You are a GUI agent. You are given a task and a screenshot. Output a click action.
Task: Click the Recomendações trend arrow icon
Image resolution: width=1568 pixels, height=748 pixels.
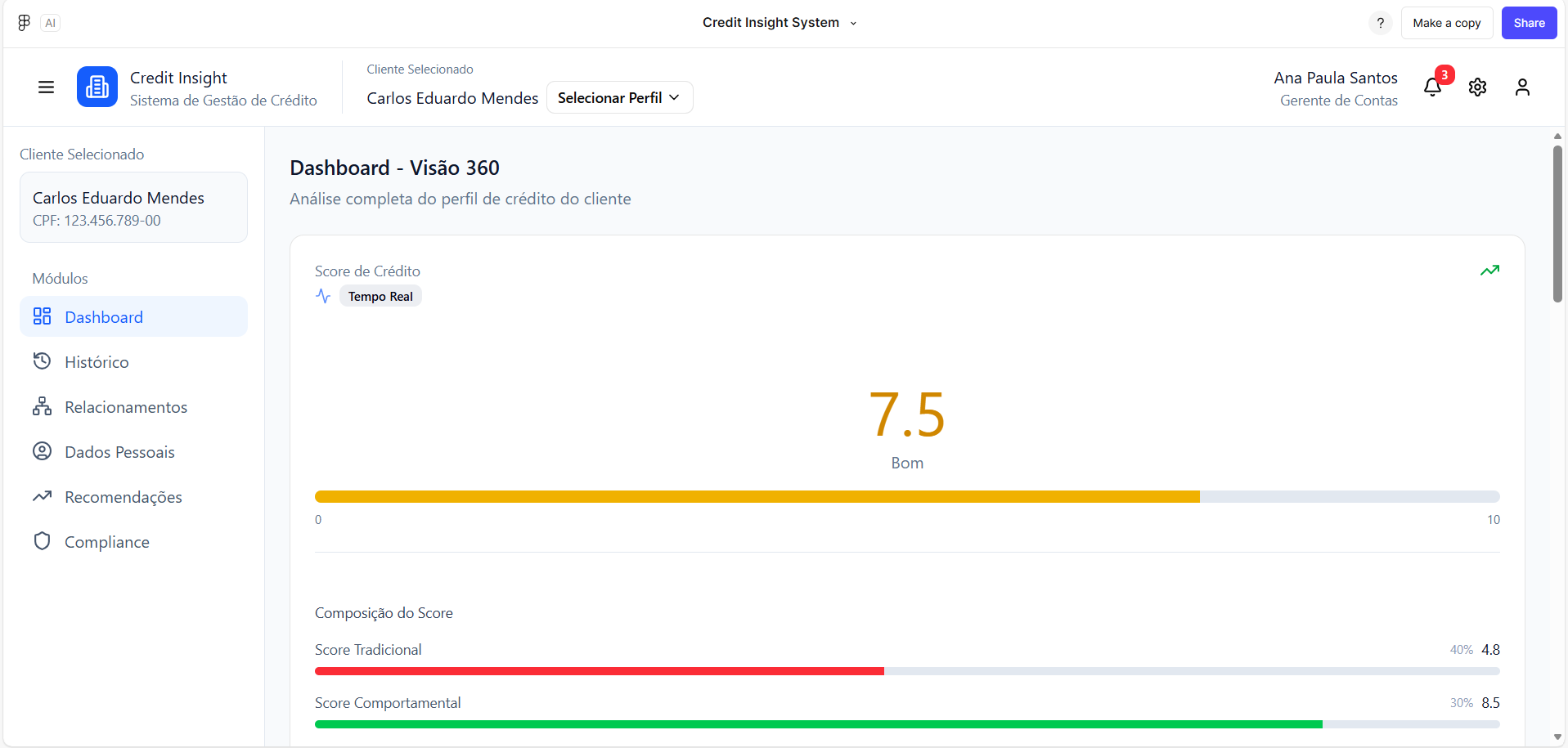(42, 496)
